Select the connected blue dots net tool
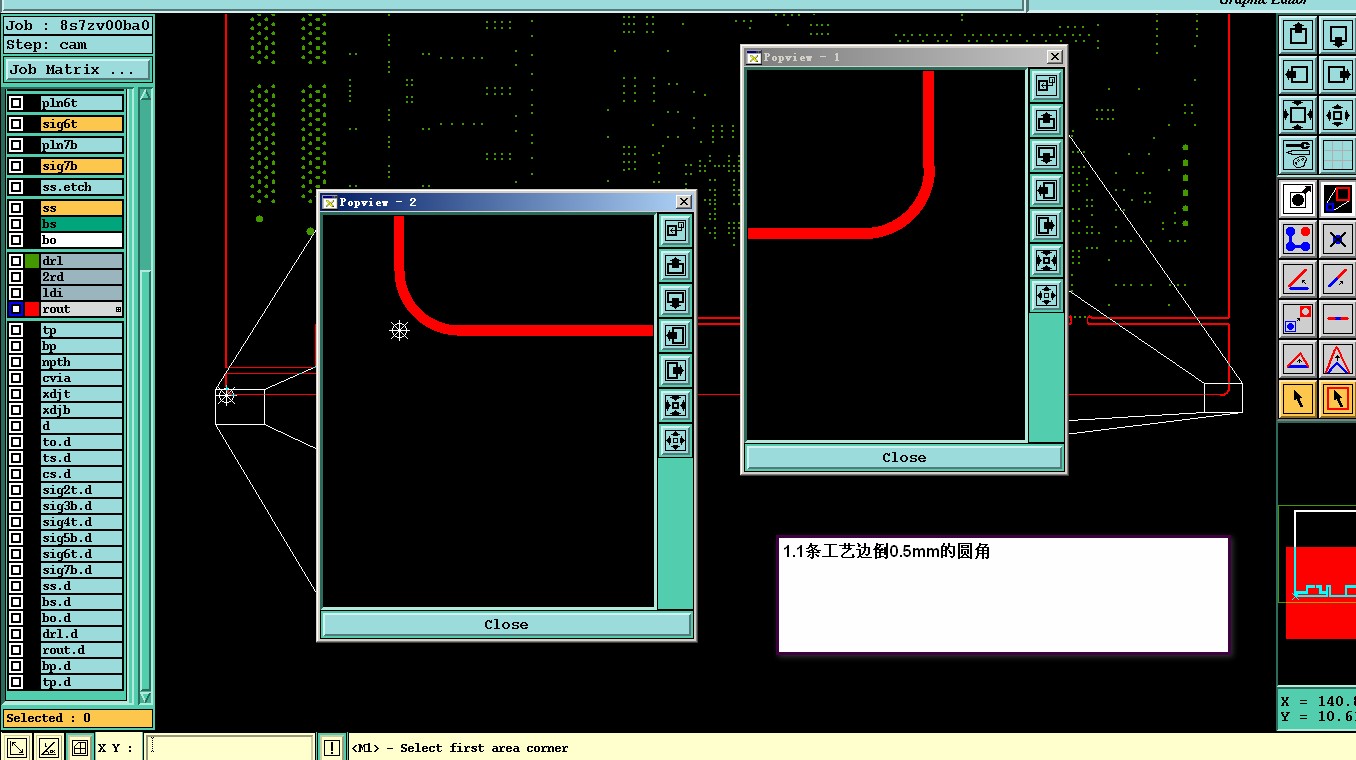Screen dimensions: 1356x760 tap(1298, 239)
